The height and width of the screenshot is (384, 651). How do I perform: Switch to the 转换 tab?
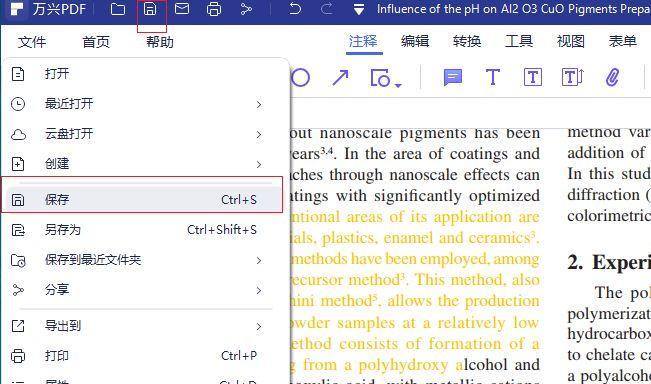pos(467,41)
